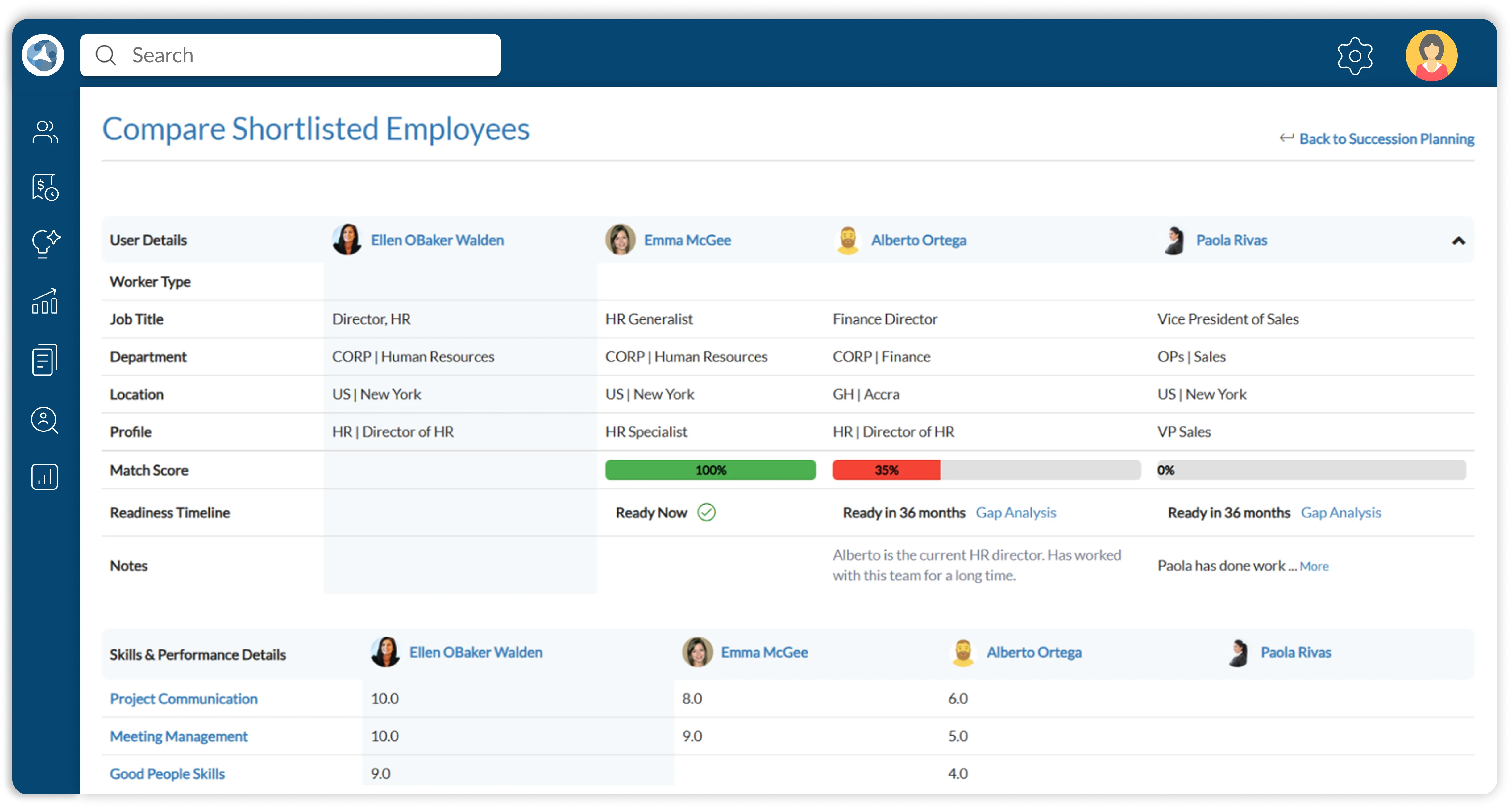
Task: Open the Project Communication skill details
Action: 183,698
